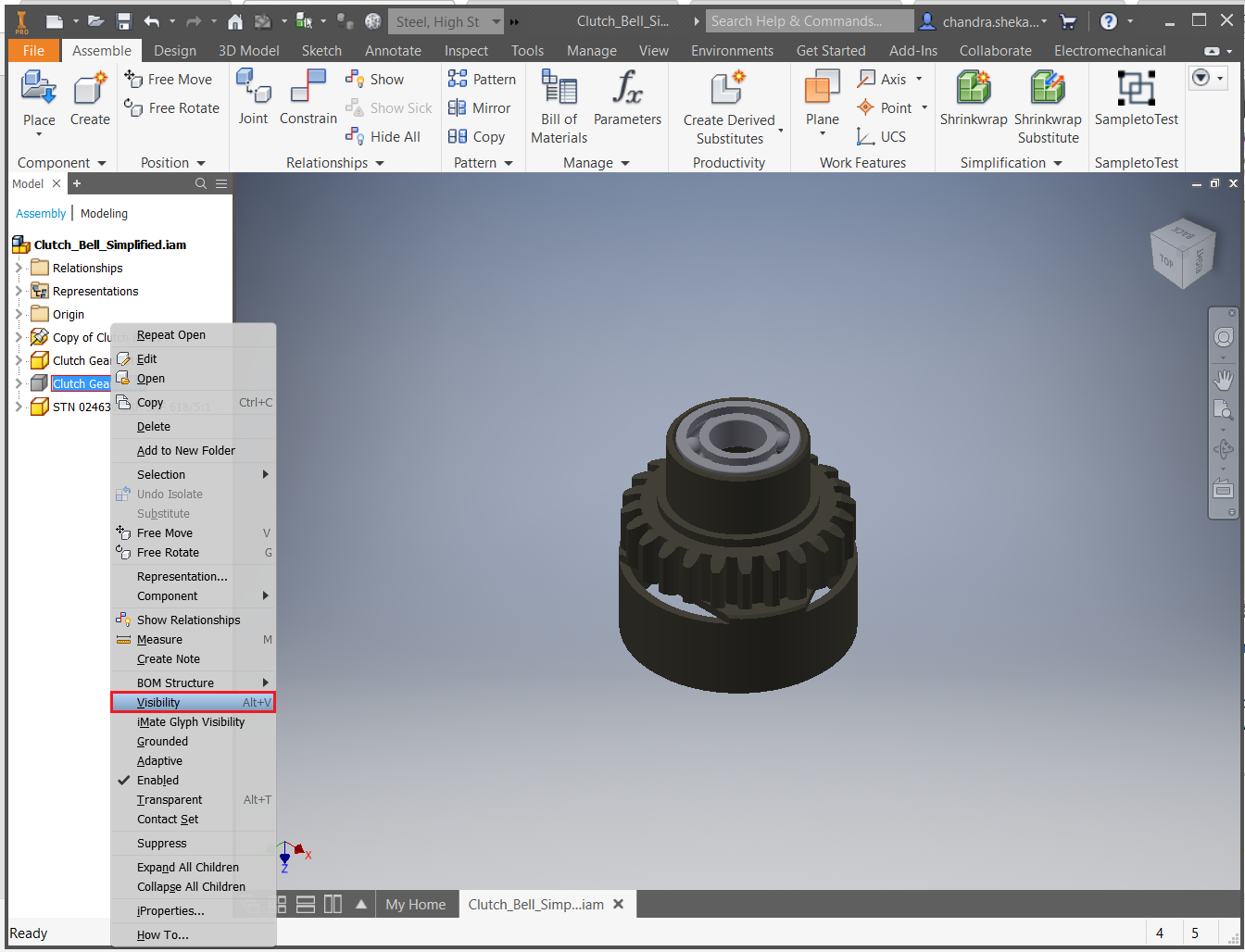The width and height of the screenshot is (1245, 952).
Task: Switch to the Modeling browser view
Action: [x=104, y=214]
